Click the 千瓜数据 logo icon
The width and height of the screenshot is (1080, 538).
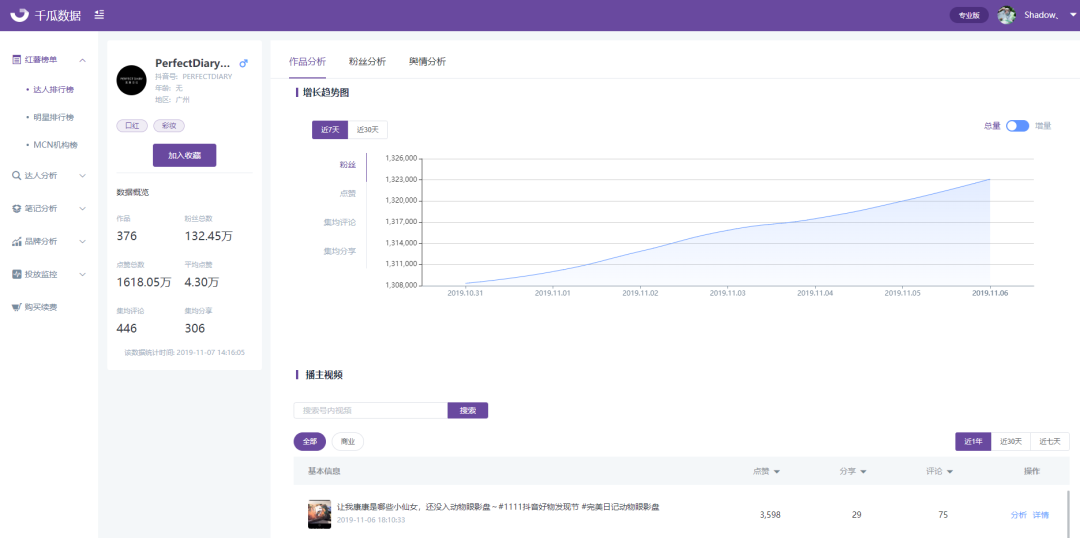coord(20,14)
